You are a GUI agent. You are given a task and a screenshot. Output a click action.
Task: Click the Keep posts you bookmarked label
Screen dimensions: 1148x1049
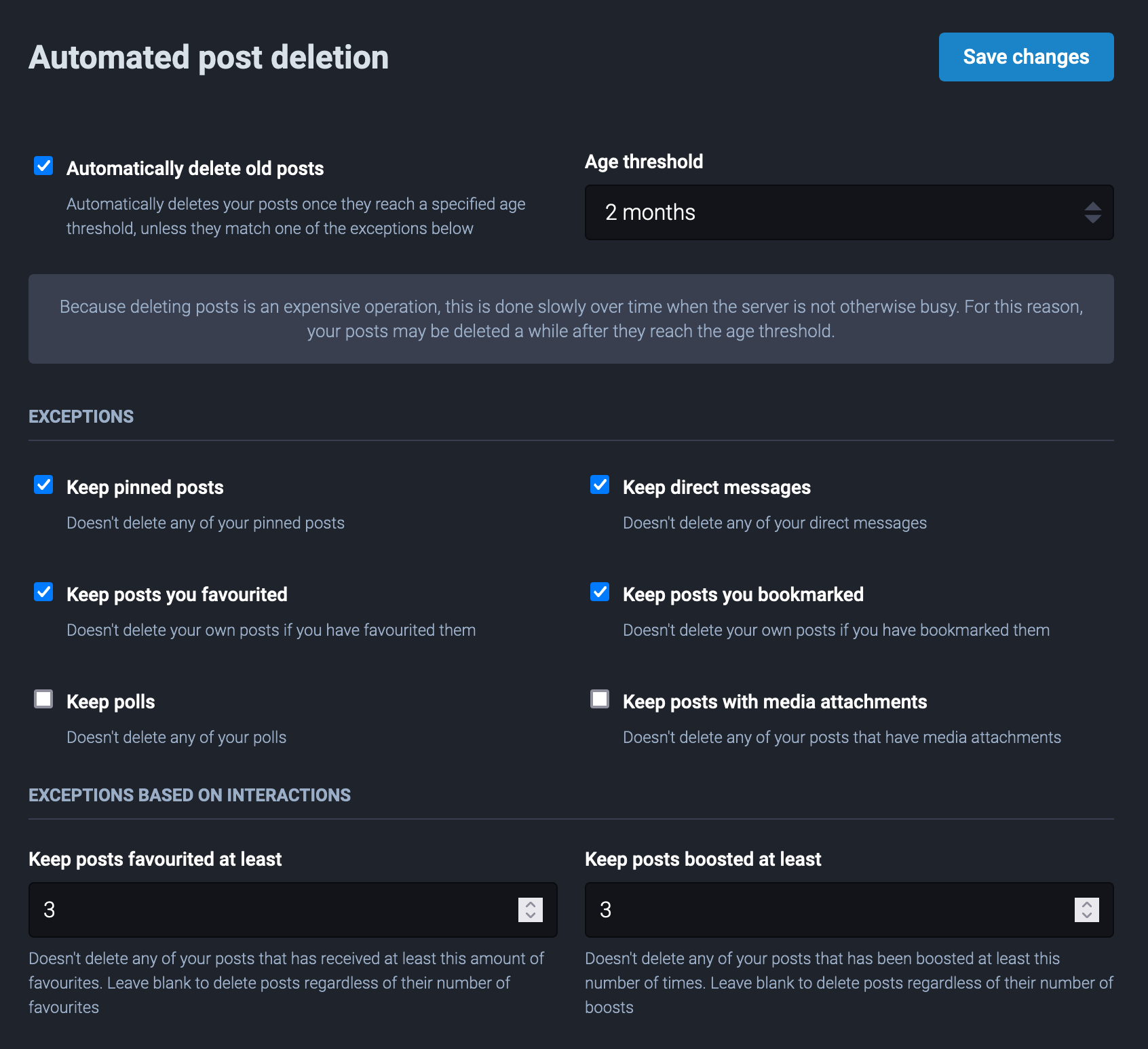point(743,594)
